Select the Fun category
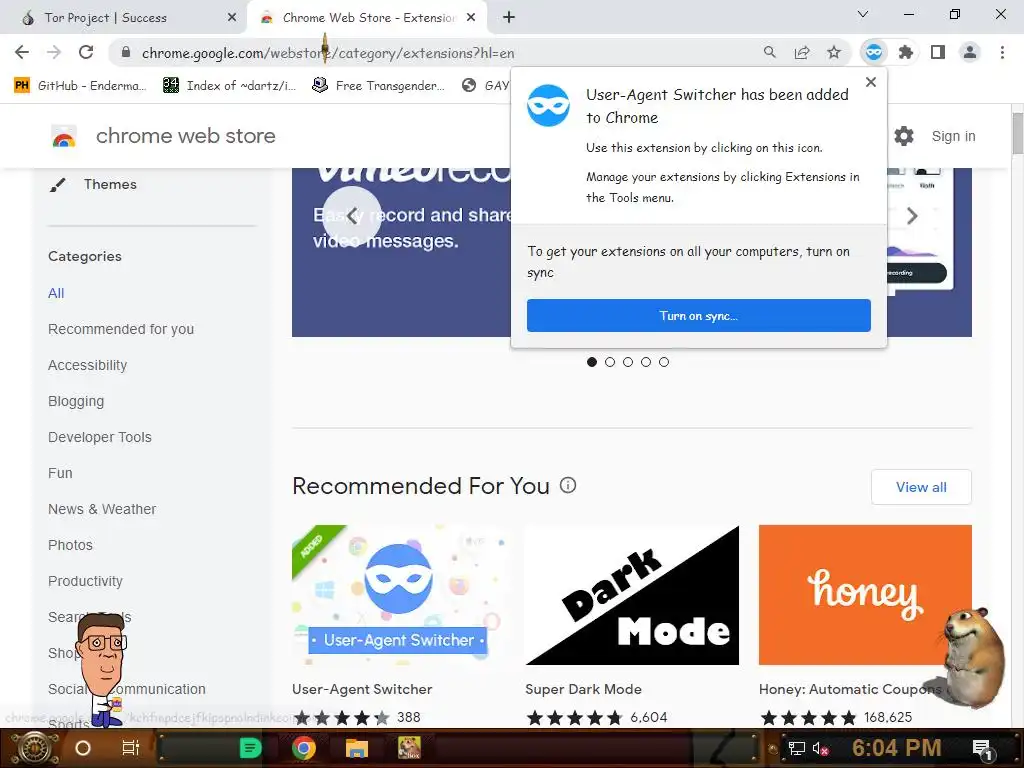Viewport: 1024px width, 768px height. 60,473
